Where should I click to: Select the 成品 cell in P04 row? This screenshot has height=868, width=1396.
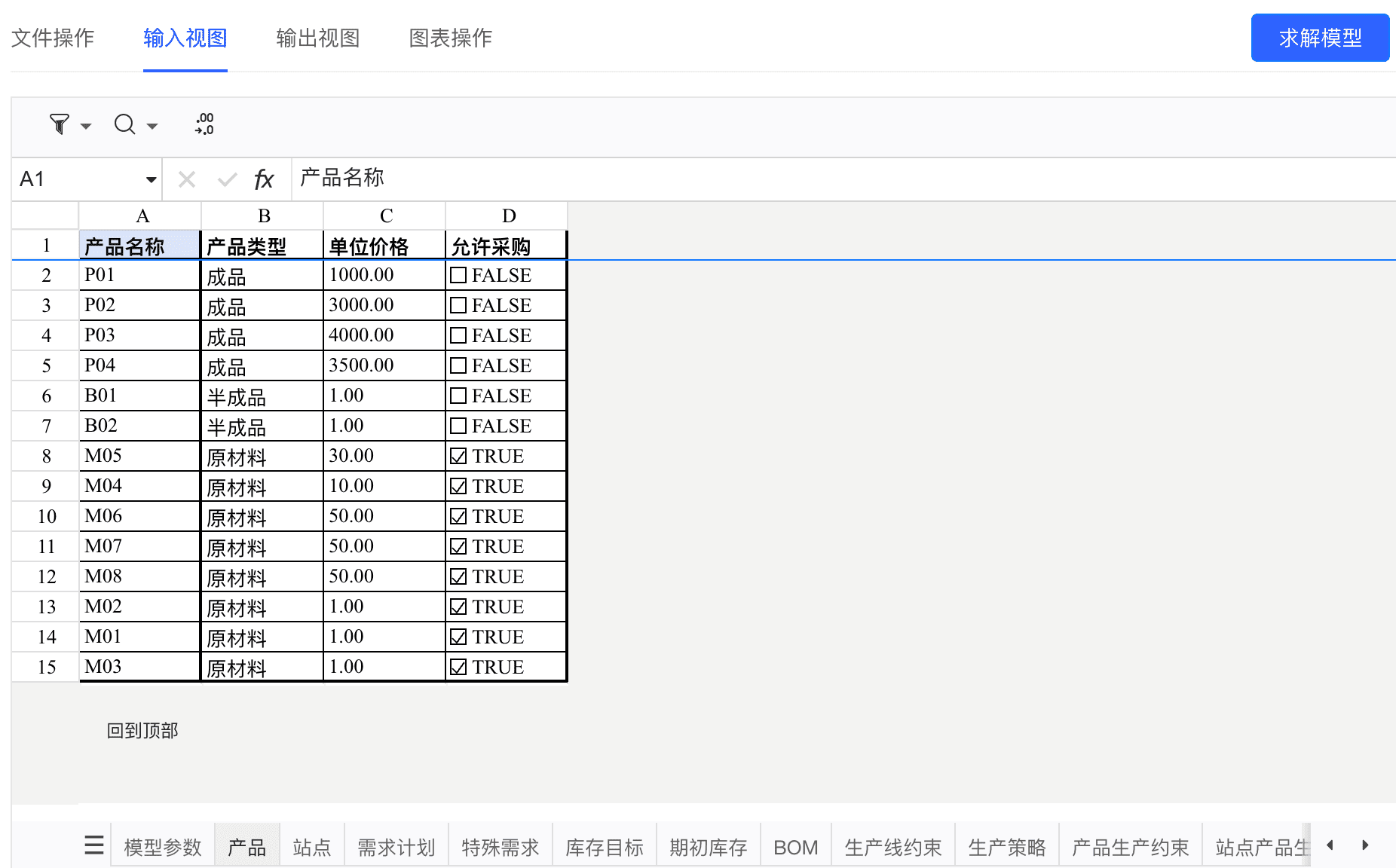pyautogui.click(x=262, y=365)
